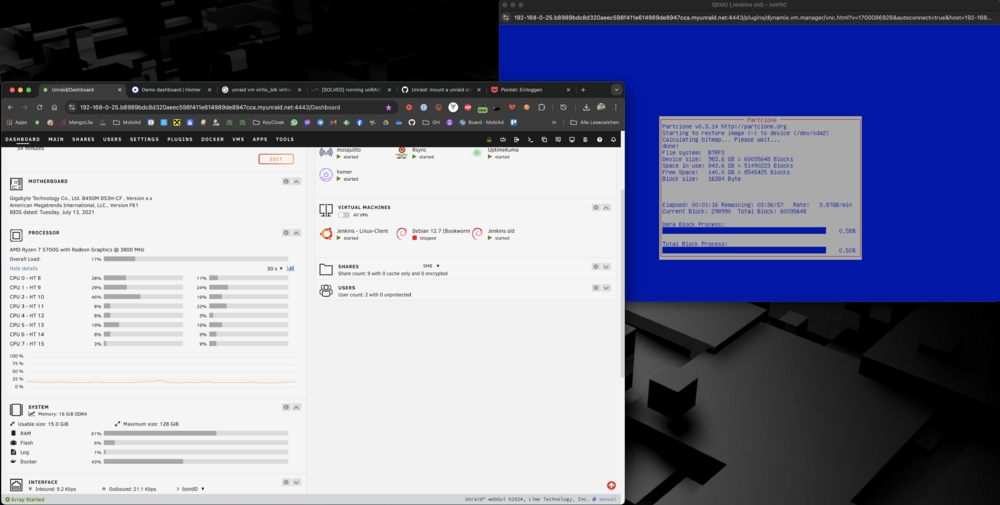Click the browser address bar URL
Viewport: 1000px width, 505px height.
pyautogui.click(x=210, y=107)
